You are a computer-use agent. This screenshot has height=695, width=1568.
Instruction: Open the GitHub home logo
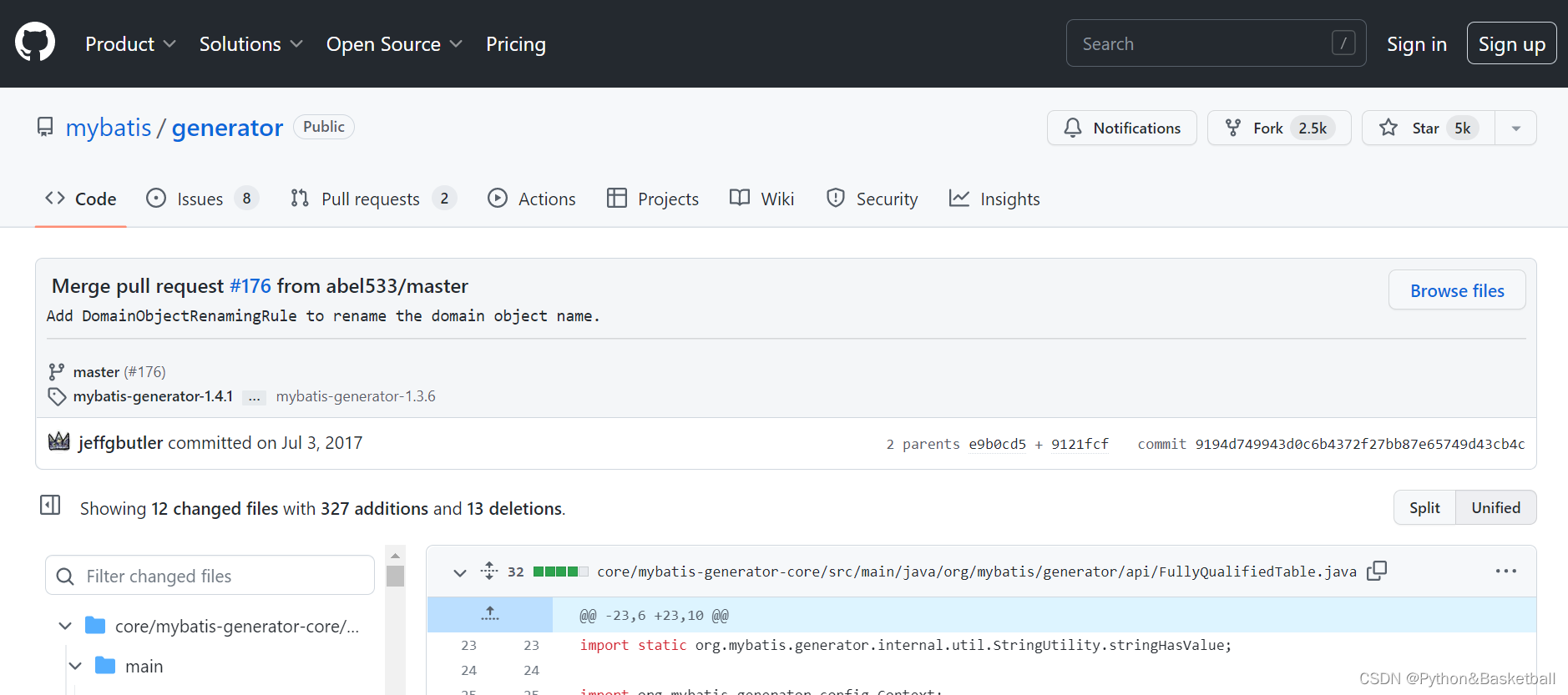click(x=35, y=43)
